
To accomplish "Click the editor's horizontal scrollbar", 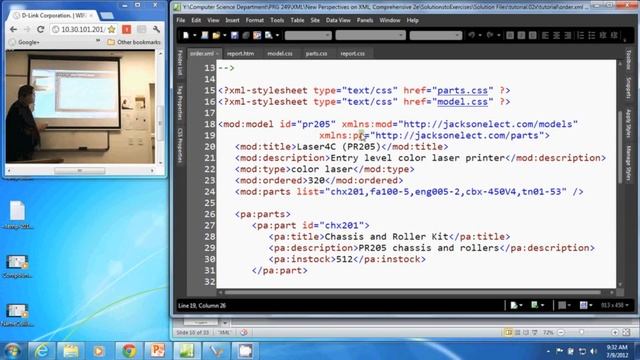I will point(412,292).
